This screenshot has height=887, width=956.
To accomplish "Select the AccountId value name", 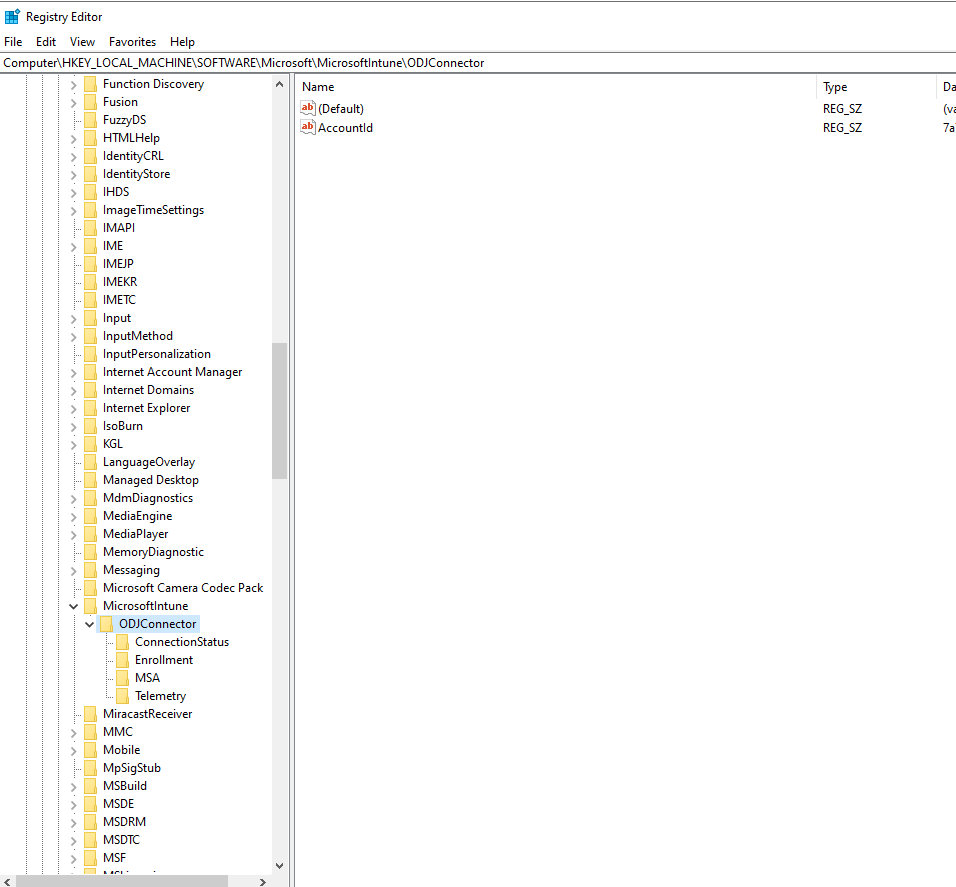I will (x=345, y=127).
